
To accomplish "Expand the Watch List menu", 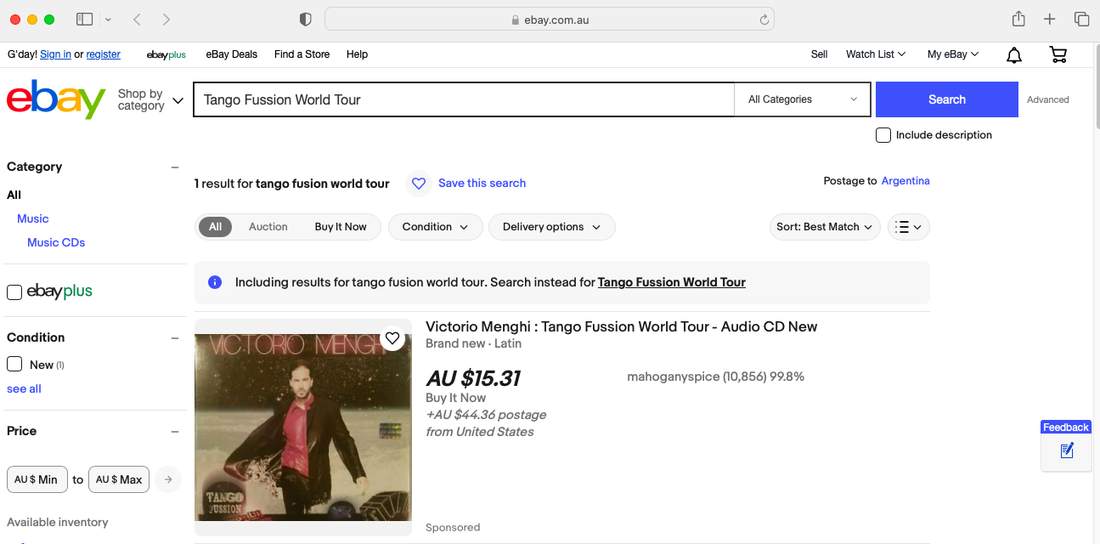I will pyautogui.click(x=876, y=54).
